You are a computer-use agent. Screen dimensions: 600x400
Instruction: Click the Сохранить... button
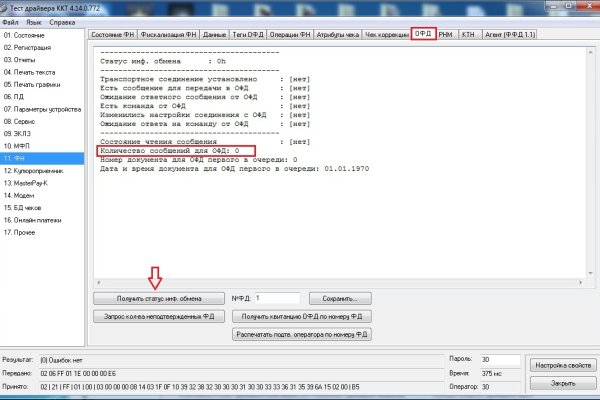[x=334, y=298]
